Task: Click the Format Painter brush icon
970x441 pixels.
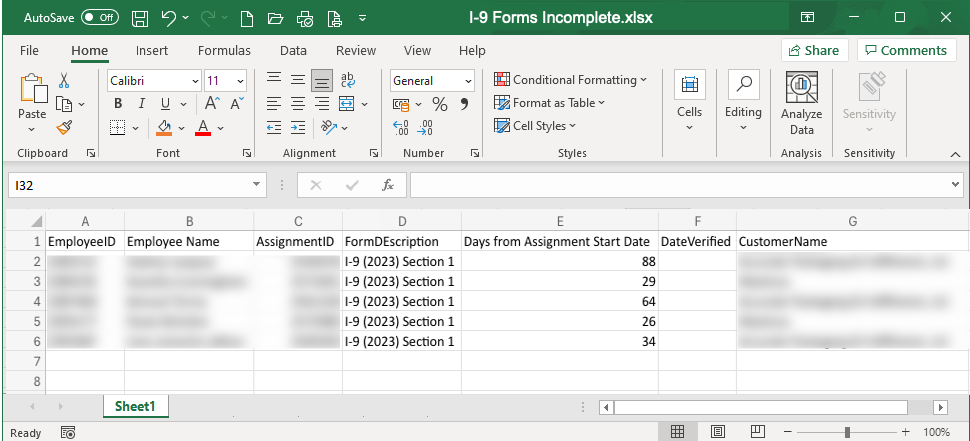Action: 64,127
